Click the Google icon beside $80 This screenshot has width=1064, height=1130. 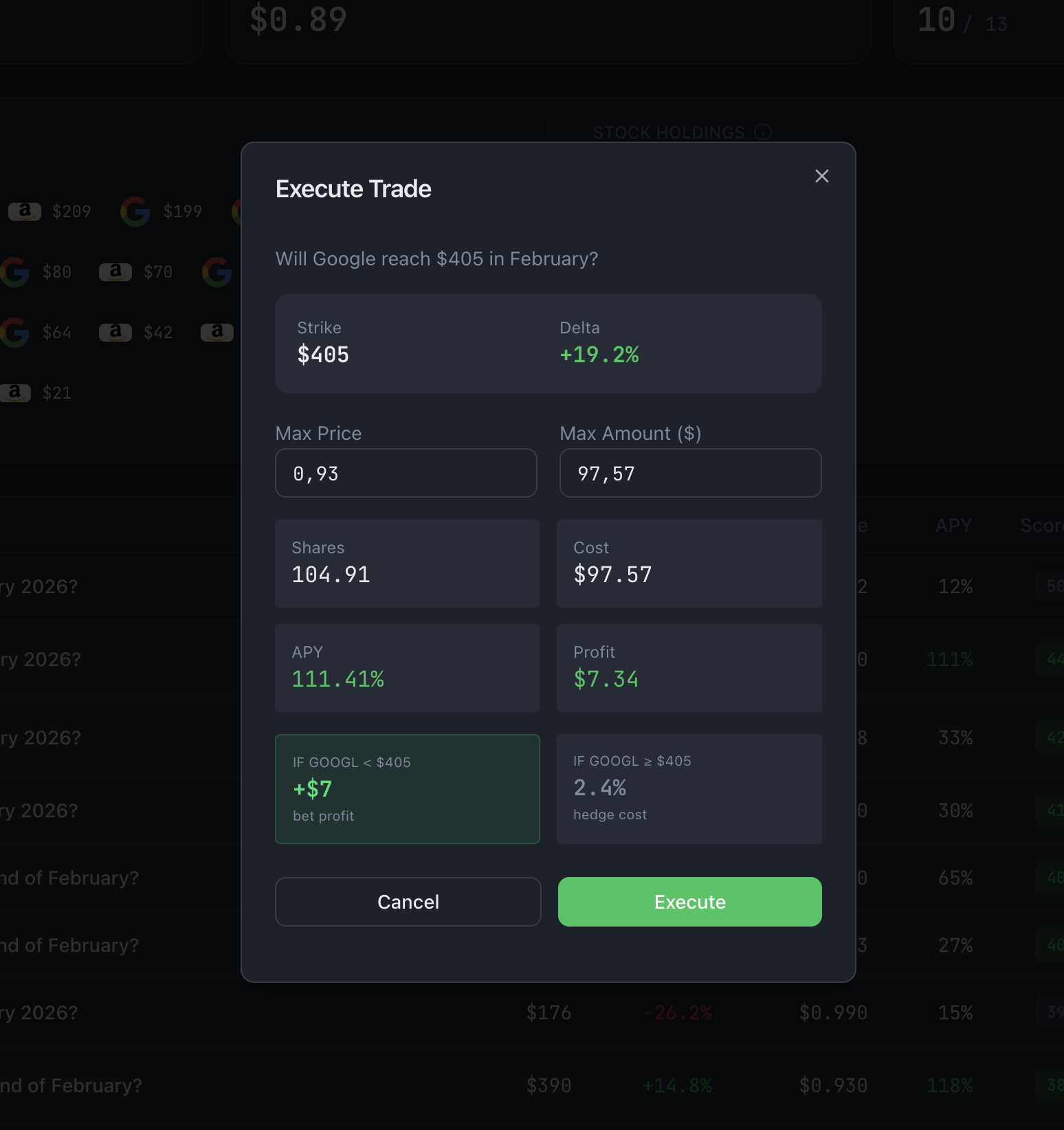(x=15, y=272)
